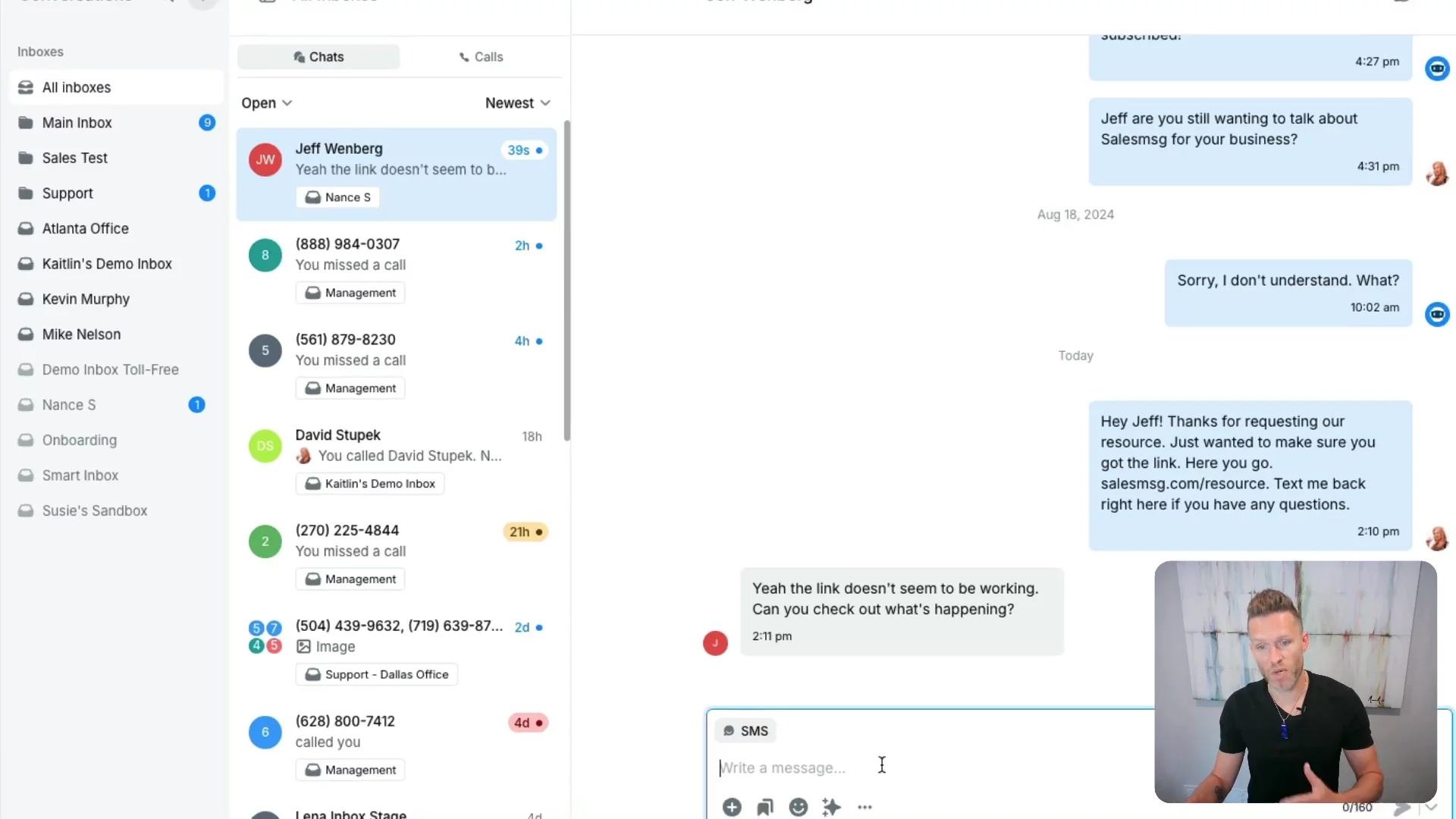
Task: Open the Atlanta Office inbox
Action: pos(116,228)
